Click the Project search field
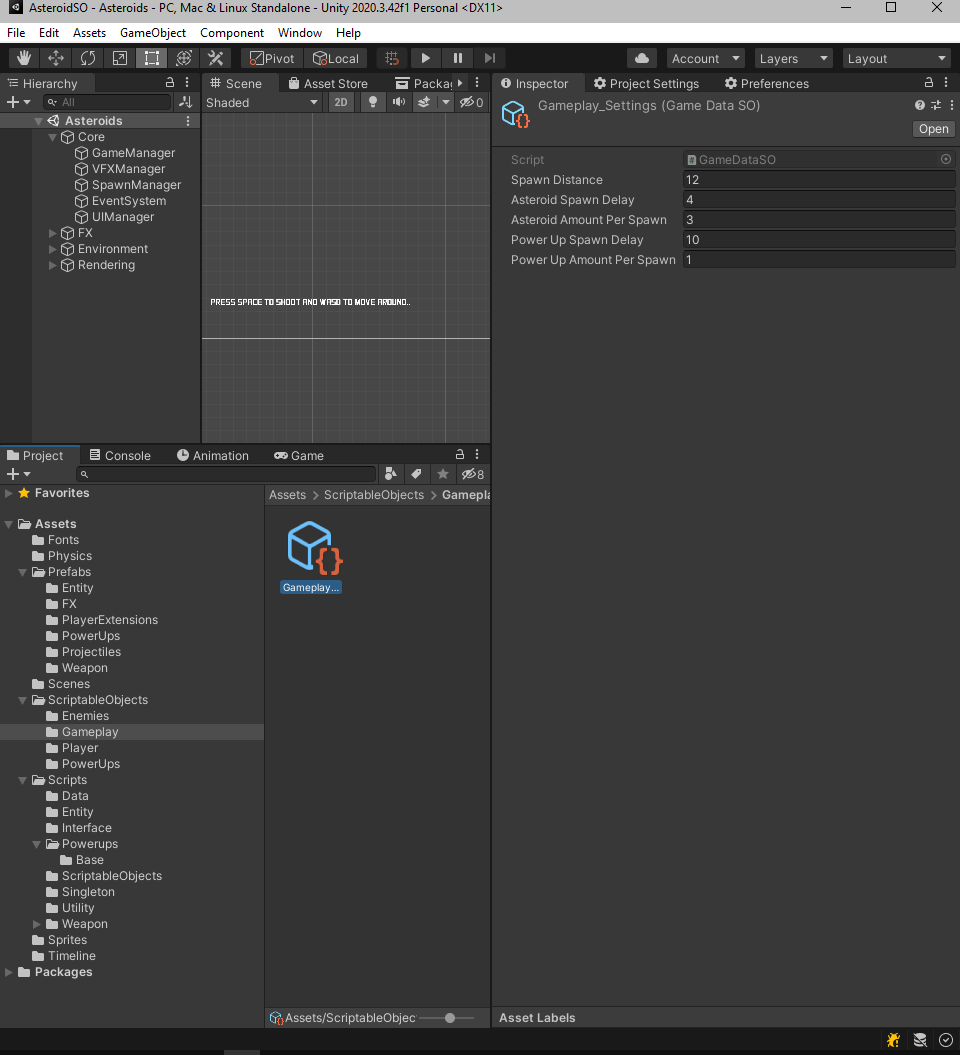 point(226,474)
